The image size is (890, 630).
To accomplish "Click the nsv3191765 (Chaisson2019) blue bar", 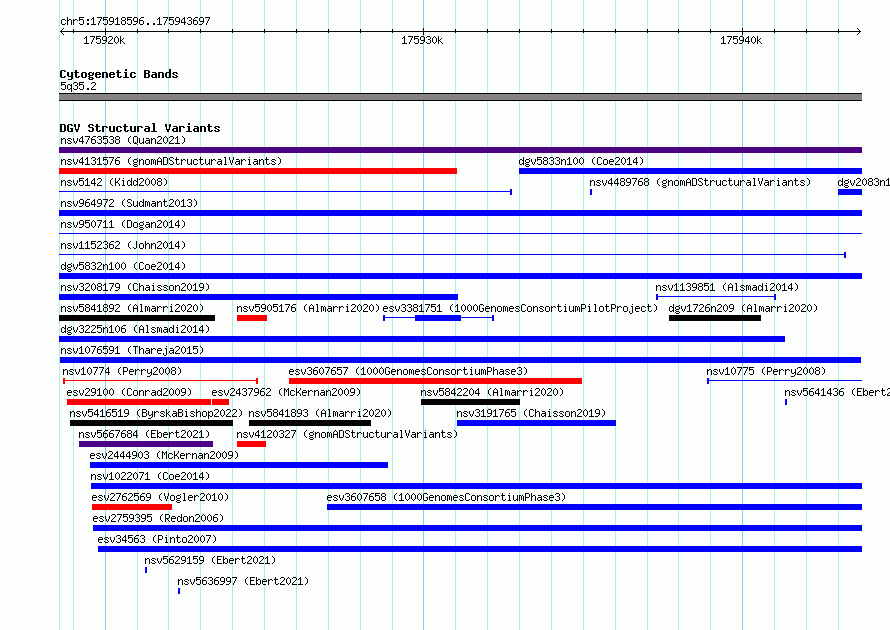I will pos(536,423).
